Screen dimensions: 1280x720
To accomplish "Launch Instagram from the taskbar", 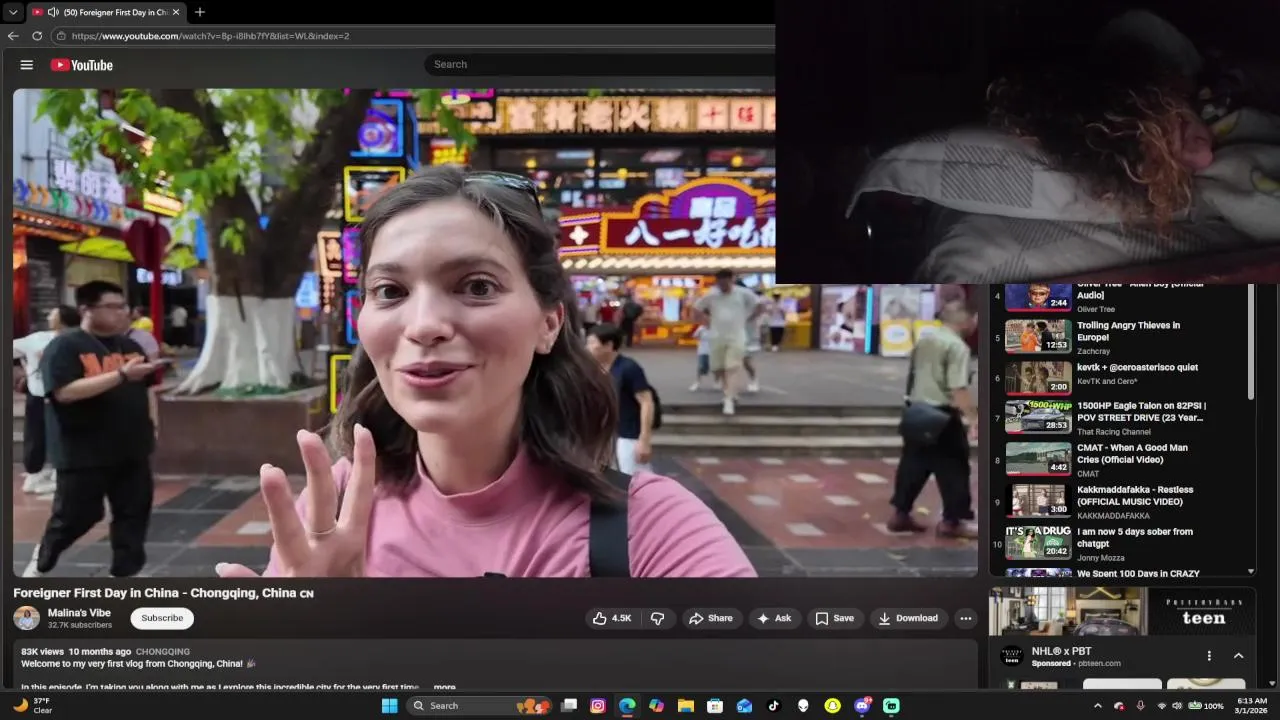I will [598, 705].
